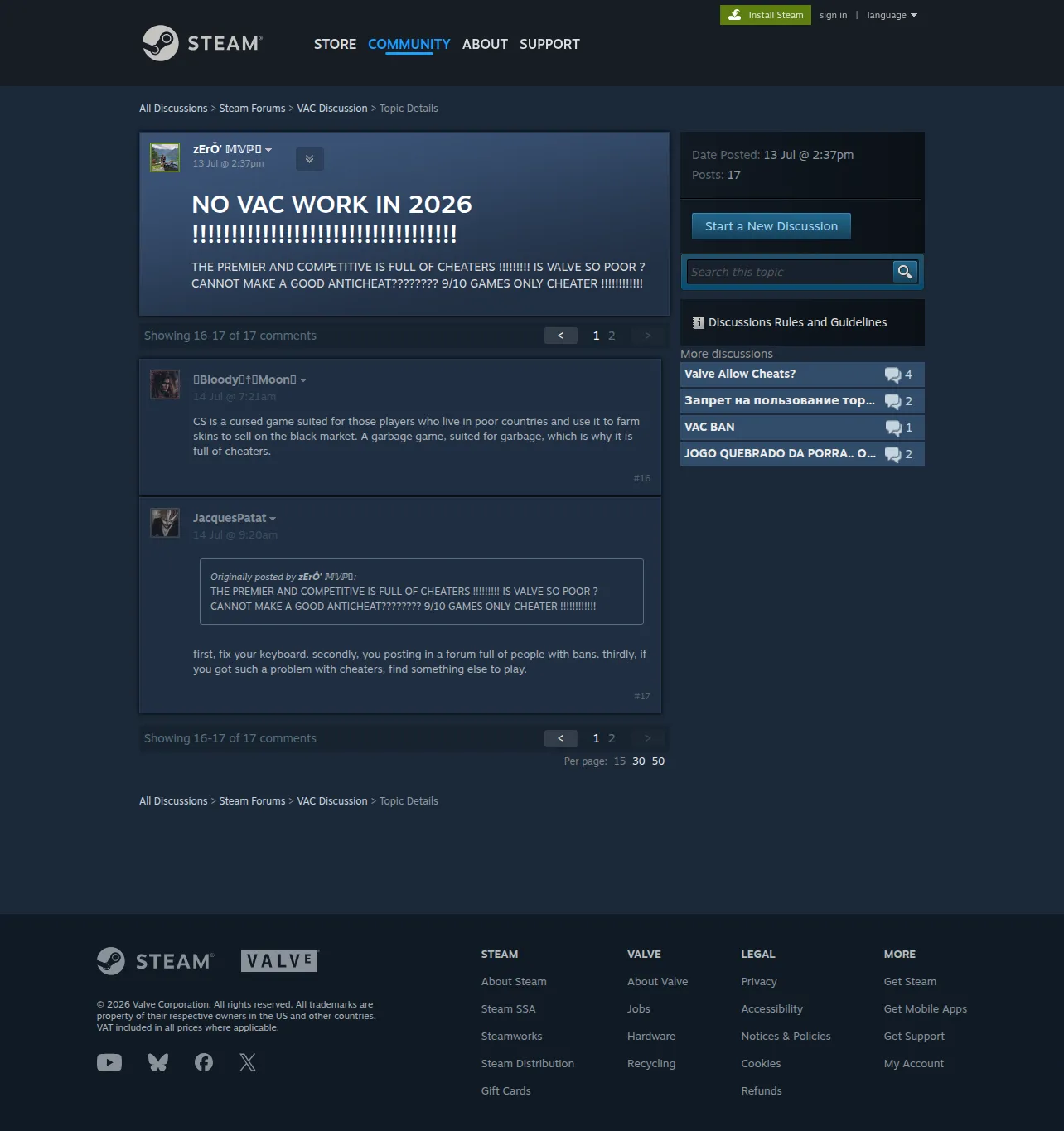Click the comment bubble icon for JOGO QUEBRADO DA PORRA

[x=892, y=454]
